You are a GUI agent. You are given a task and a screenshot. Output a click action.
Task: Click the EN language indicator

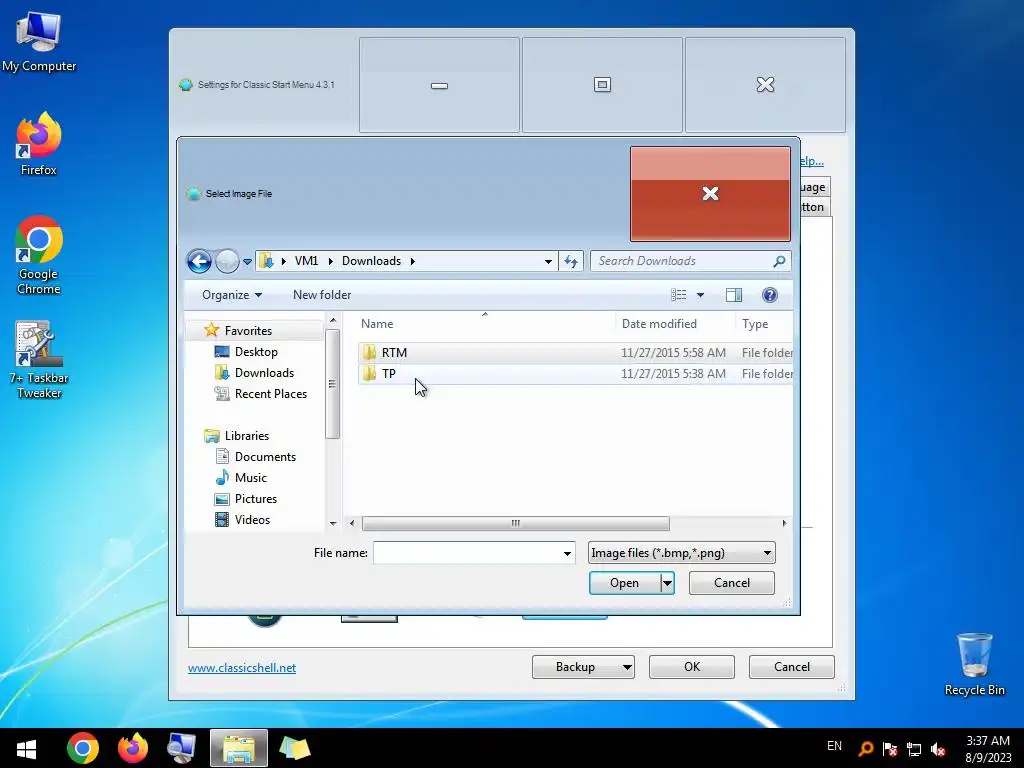(x=834, y=746)
